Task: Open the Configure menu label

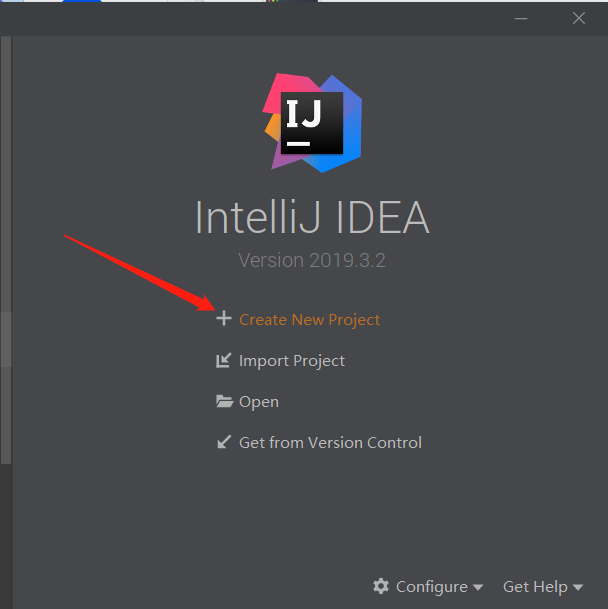Action: (431, 586)
